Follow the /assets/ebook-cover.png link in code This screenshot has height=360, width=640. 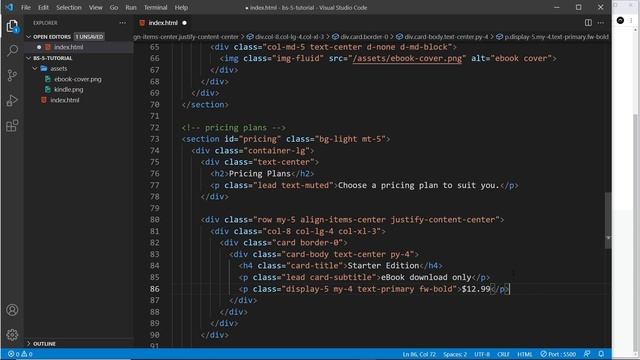click(407, 58)
